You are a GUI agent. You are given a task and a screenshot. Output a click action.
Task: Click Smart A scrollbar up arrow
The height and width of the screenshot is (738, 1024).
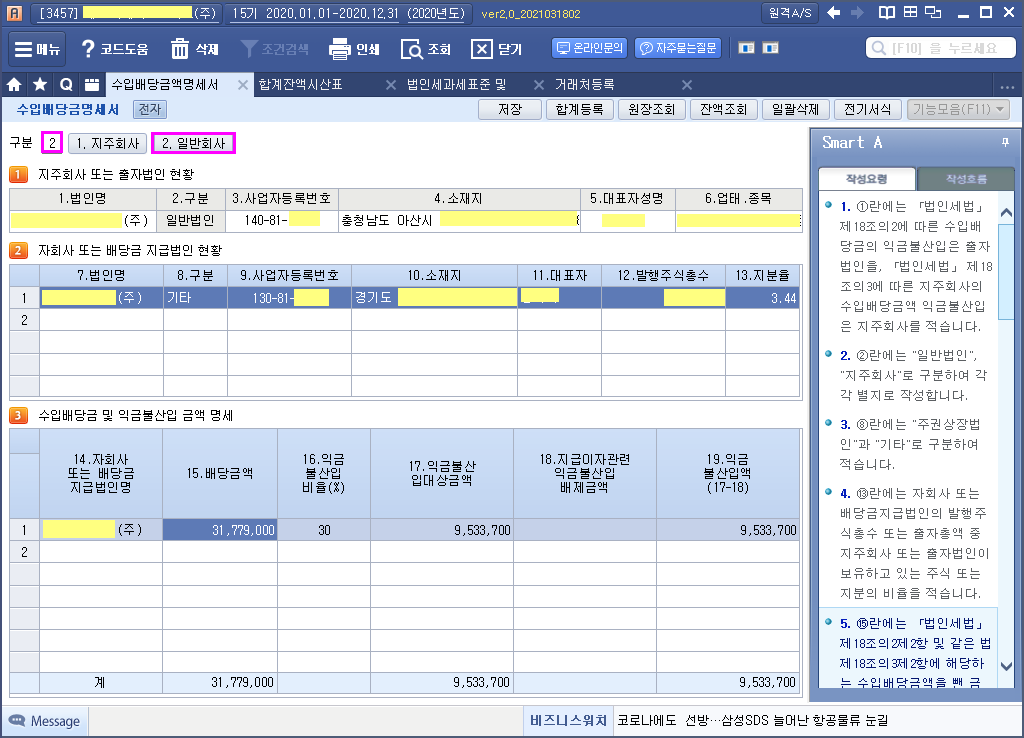1006,212
